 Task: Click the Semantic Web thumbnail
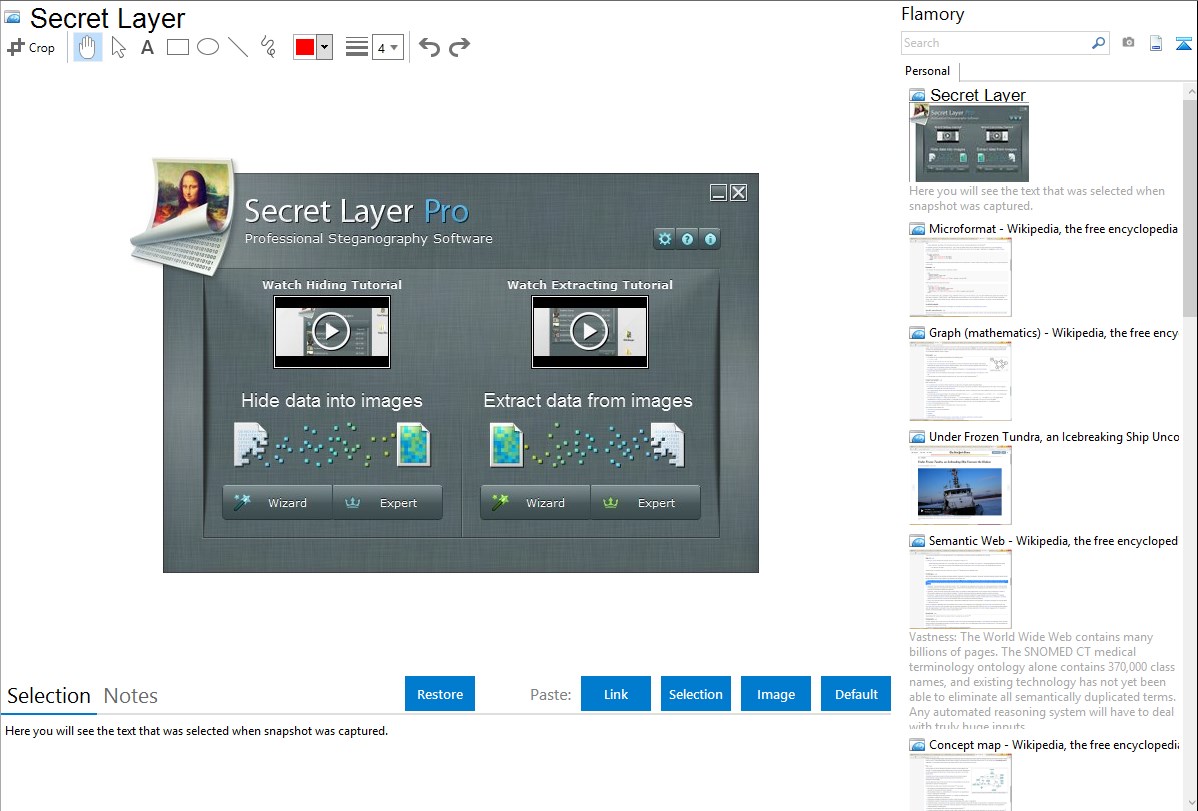(960, 589)
